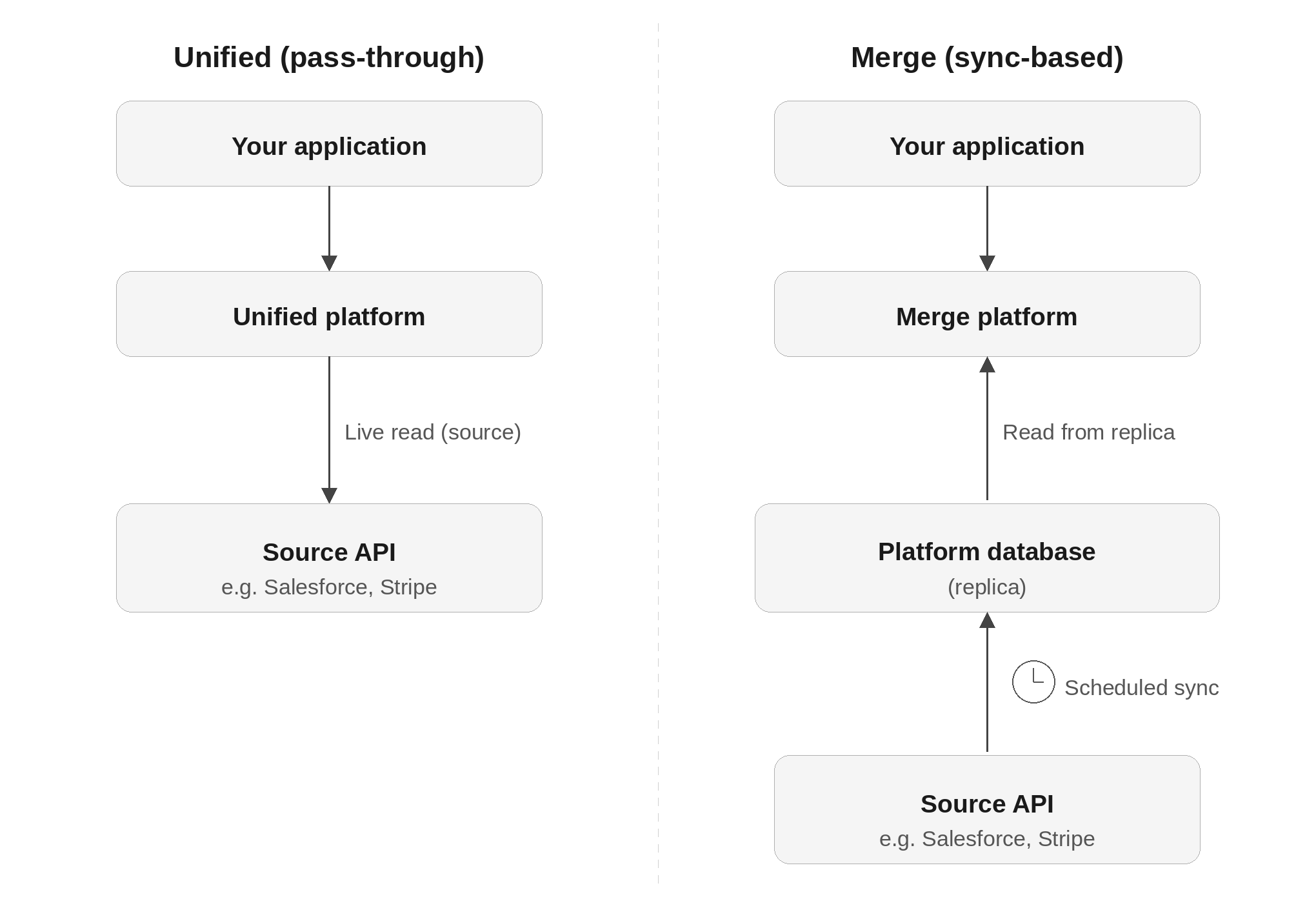The width and height of the screenshot is (1316, 910).
Task: Click e.g. Salesforce, Stripe subtitle on left
Action: (329, 587)
